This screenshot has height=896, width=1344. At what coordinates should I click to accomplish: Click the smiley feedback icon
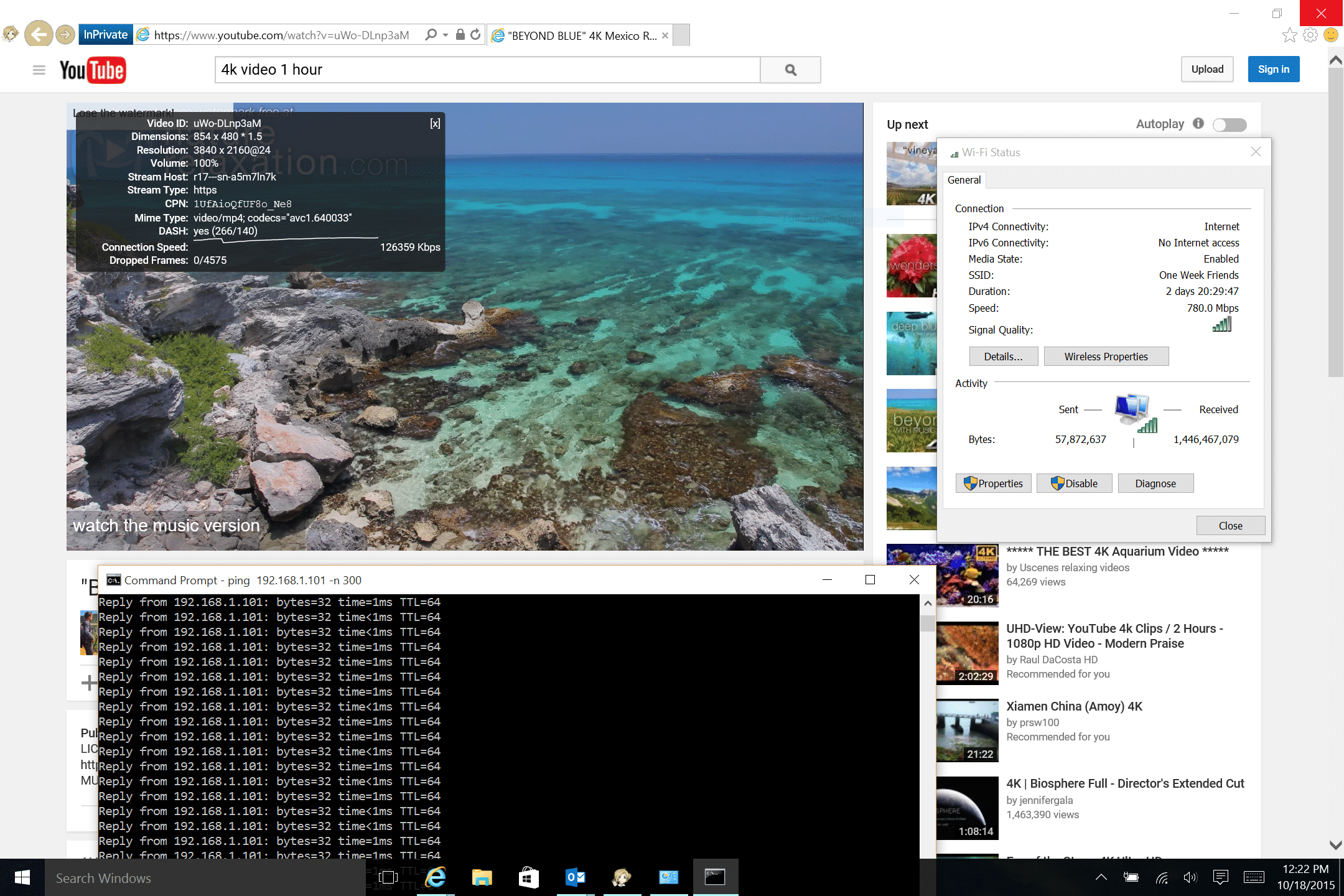pos(1331,35)
